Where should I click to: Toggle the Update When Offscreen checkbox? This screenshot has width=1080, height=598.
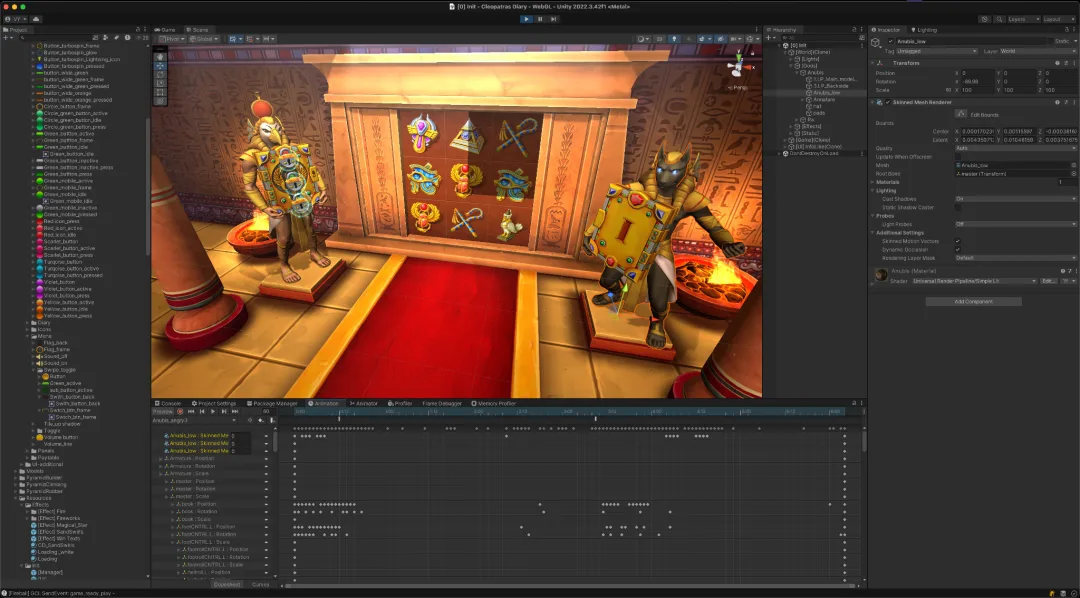pyautogui.click(x=957, y=157)
